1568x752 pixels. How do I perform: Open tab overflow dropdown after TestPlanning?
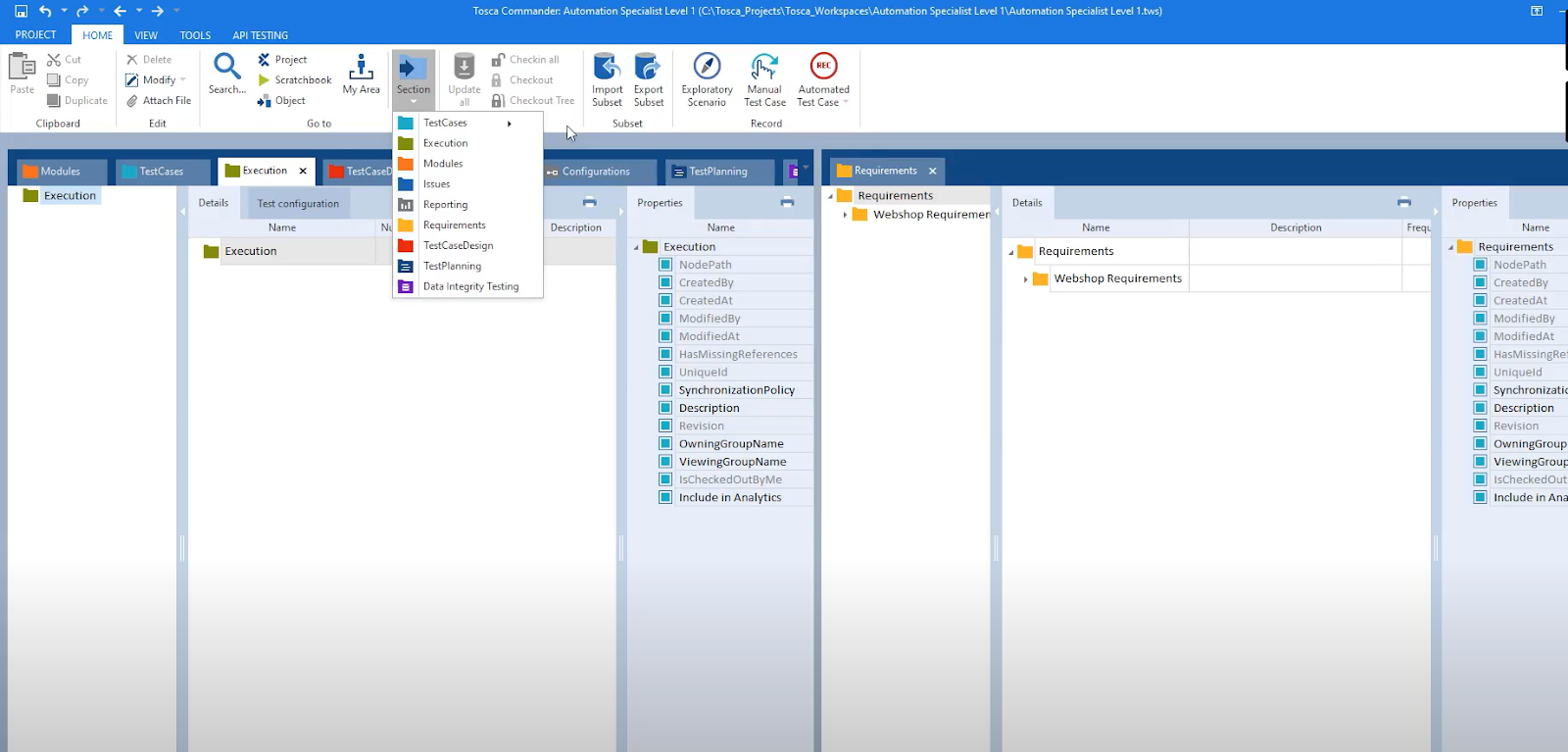coord(806,169)
